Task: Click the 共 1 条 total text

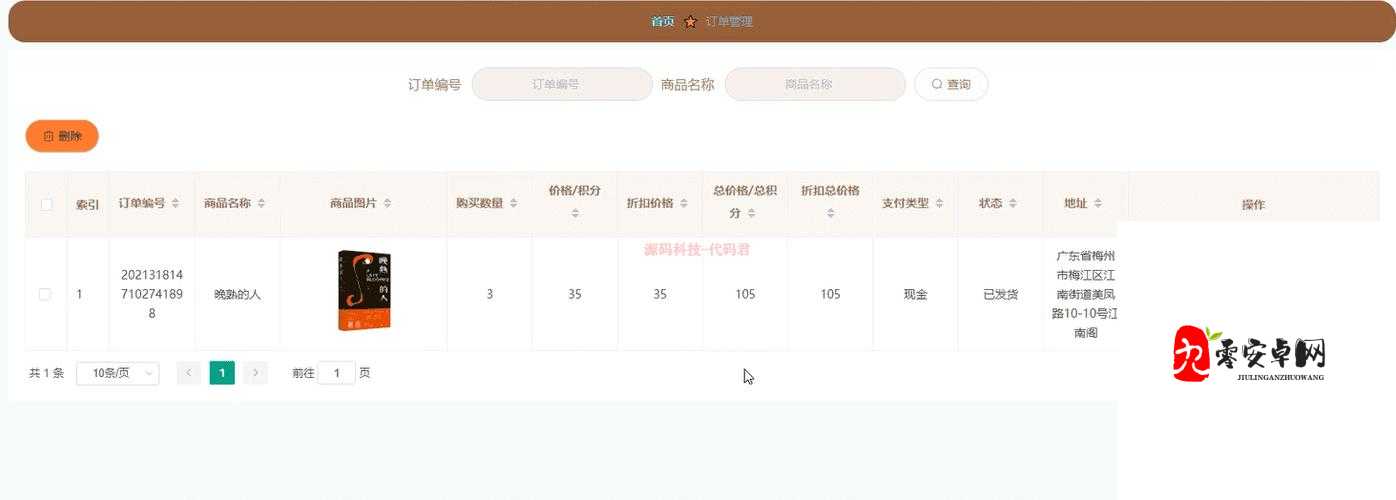Action: [x=47, y=373]
